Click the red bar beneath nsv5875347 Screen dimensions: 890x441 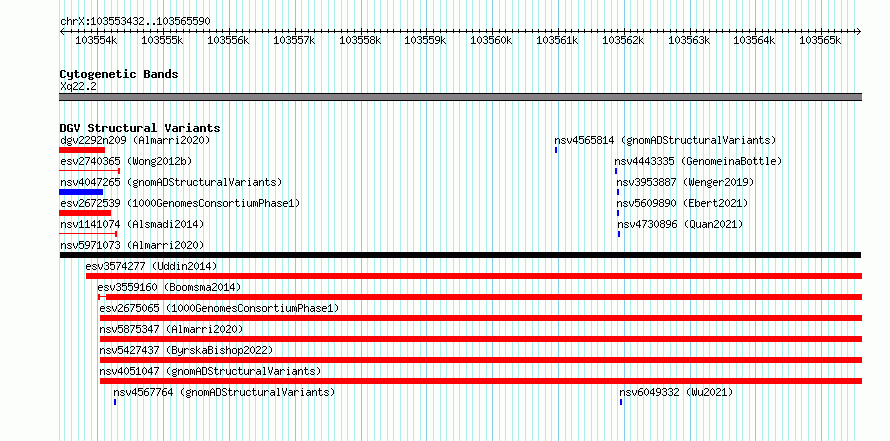481,339
